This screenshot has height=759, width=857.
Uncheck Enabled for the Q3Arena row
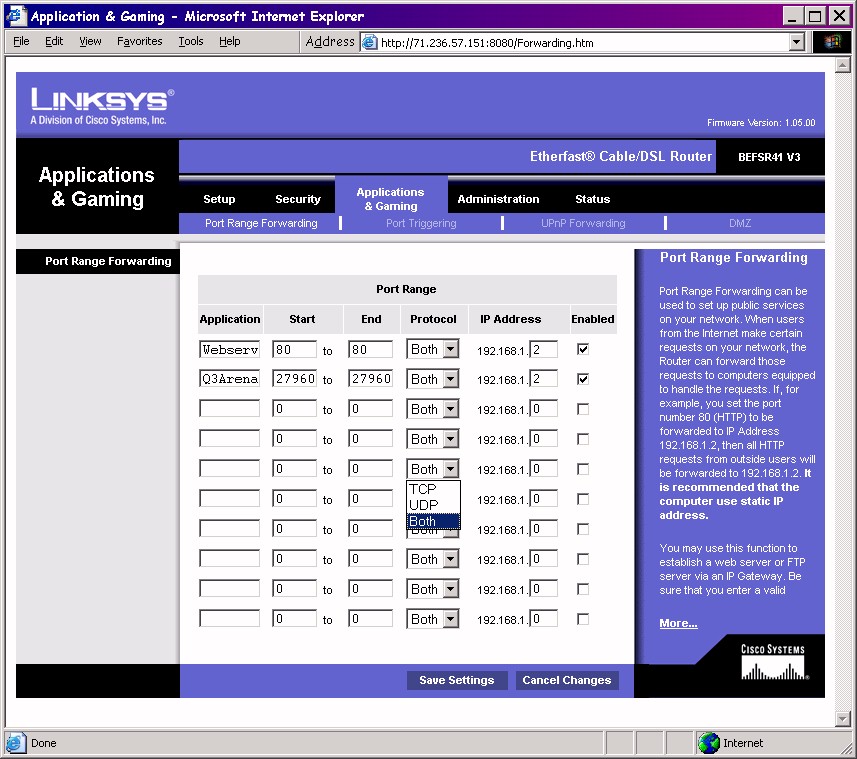[583, 379]
